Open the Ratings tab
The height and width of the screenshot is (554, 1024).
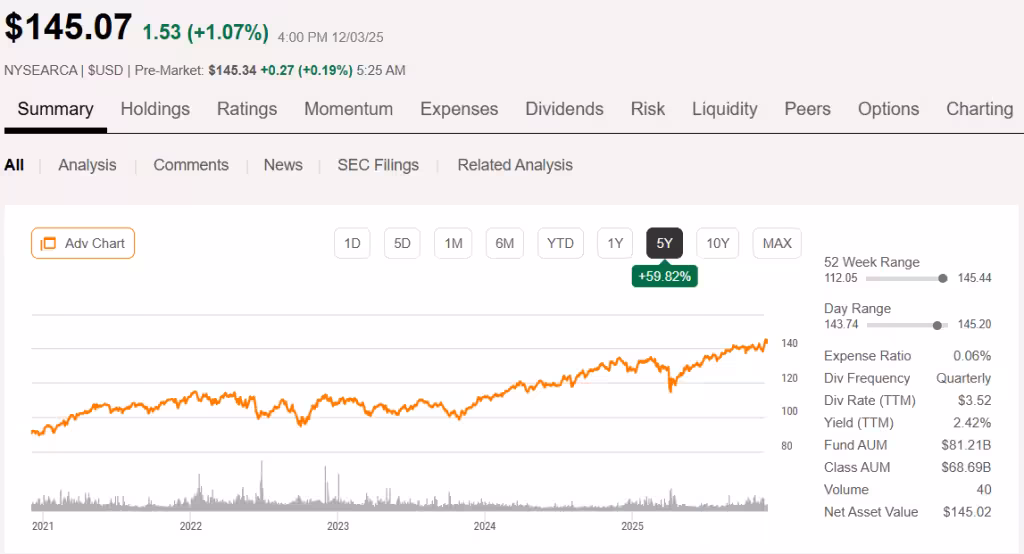(247, 109)
